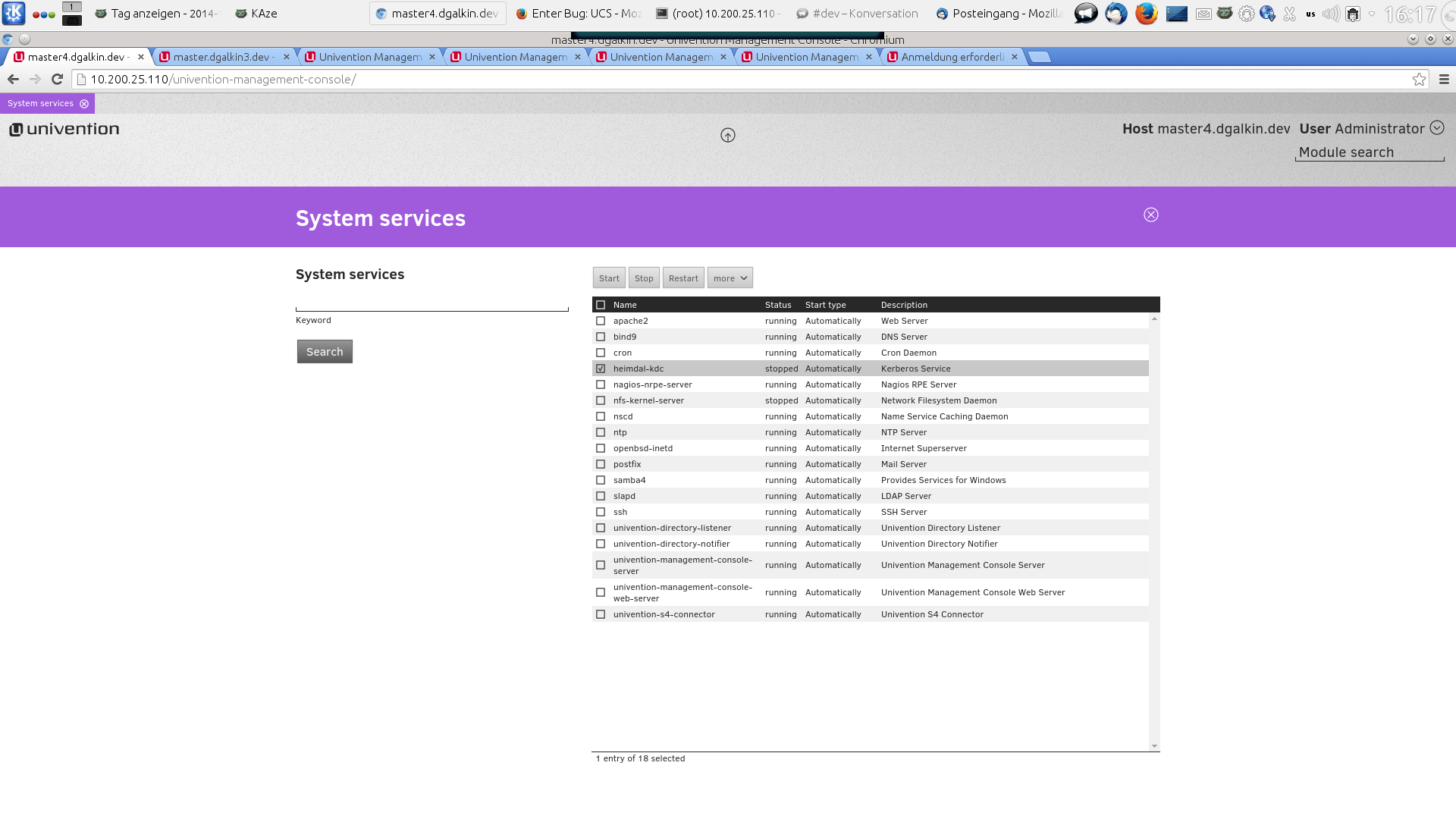The image size is (1456, 819).
Task: Switch to Anmeldung erforderlich browser tab
Action: [952, 57]
